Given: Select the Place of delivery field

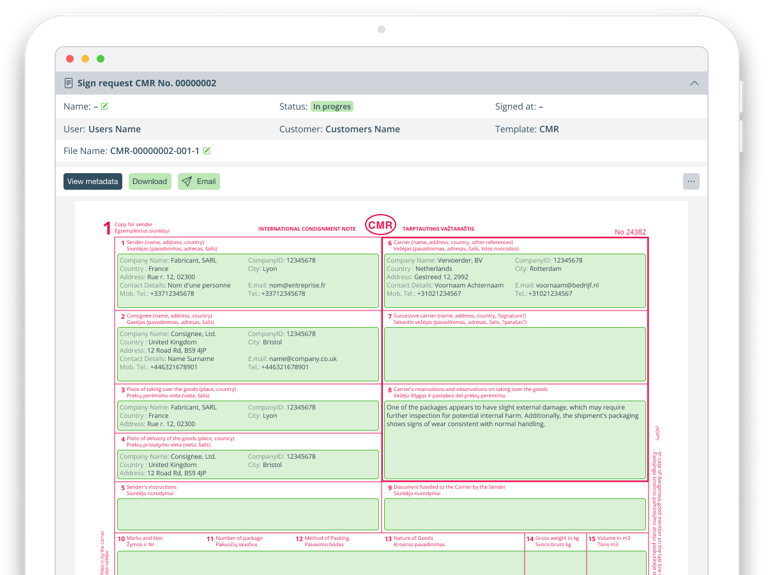Looking at the screenshot, I should coord(248,464).
